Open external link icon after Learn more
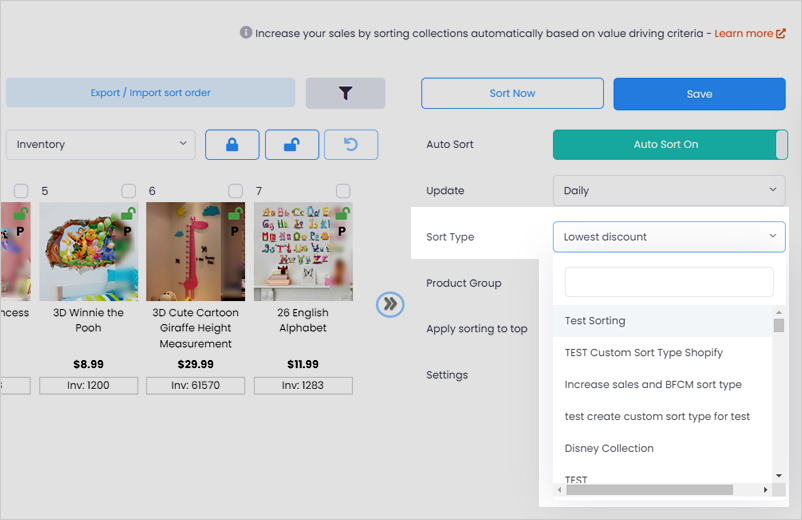802x520 pixels. pos(781,33)
